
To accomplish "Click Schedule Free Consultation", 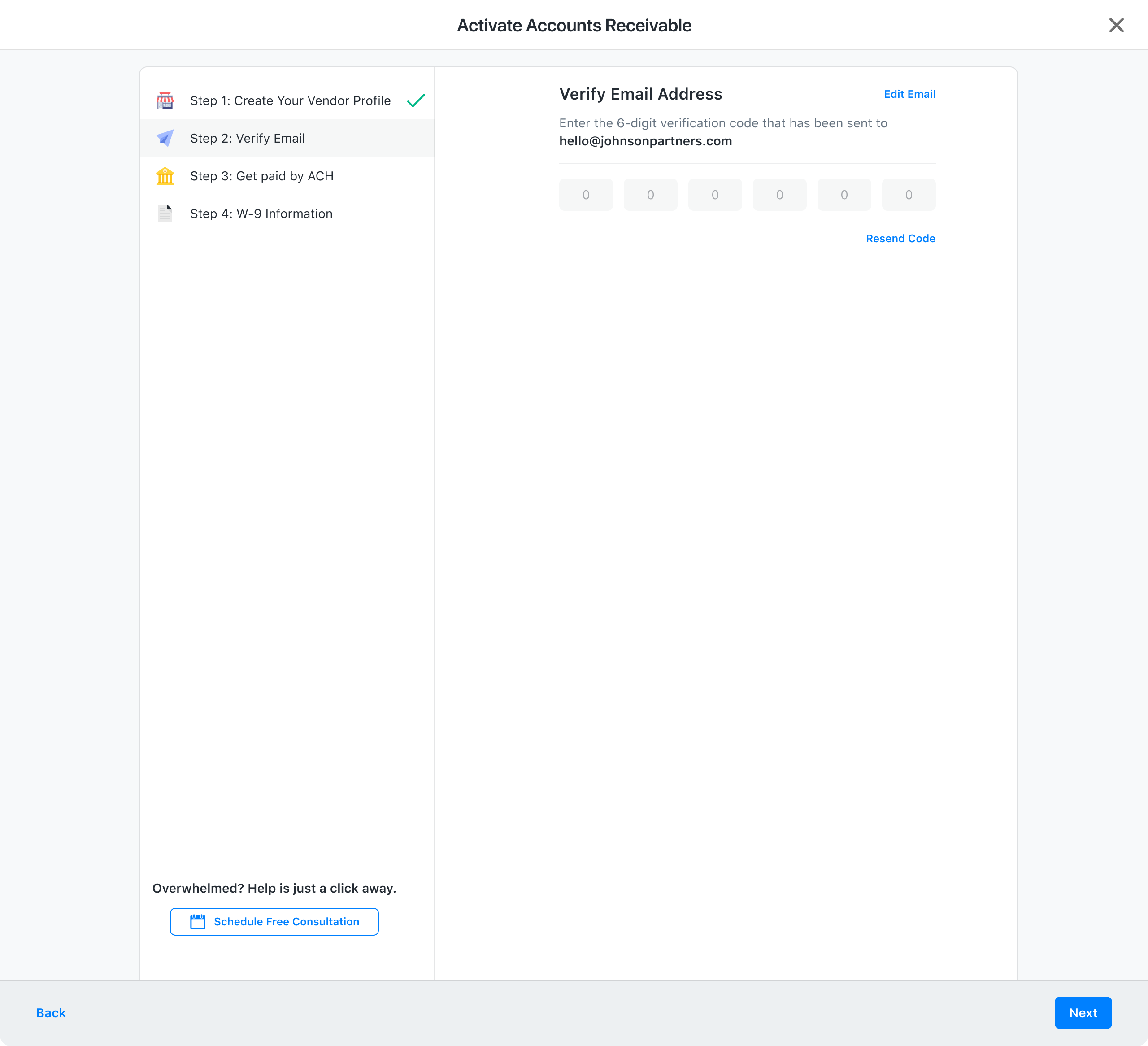I will [x=274, y=921].
